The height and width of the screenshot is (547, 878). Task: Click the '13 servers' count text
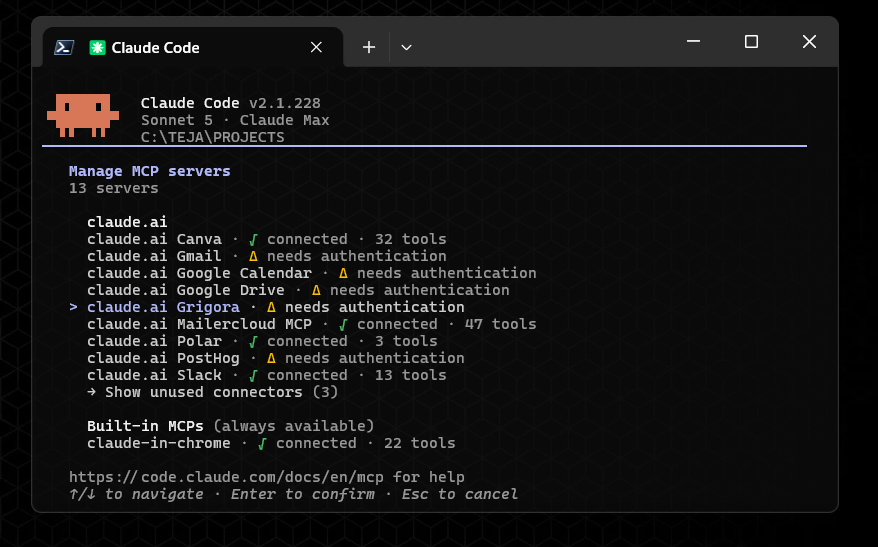[x=114, y=188]
